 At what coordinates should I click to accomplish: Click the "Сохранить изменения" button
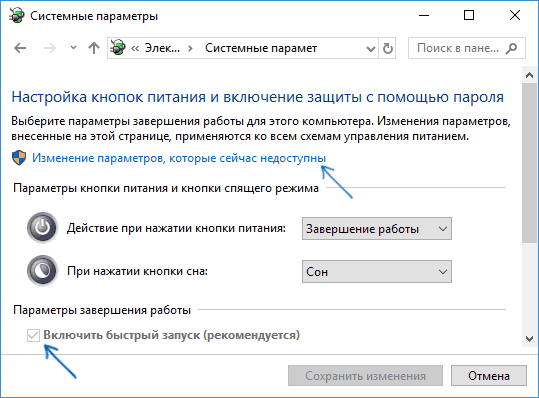[365, 376]
